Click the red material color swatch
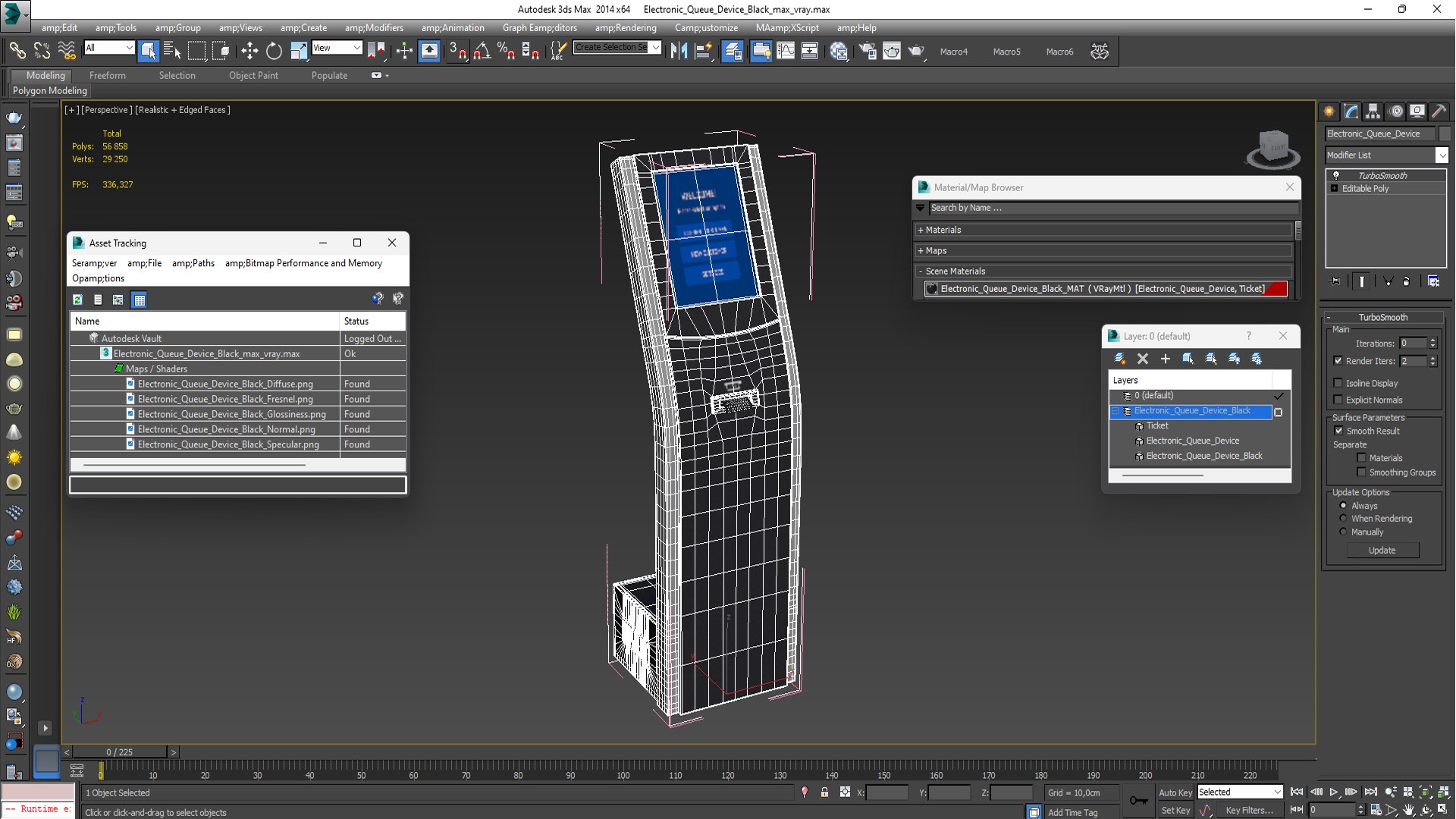This screenshot has width=1456, height=819. [1277, 289]
